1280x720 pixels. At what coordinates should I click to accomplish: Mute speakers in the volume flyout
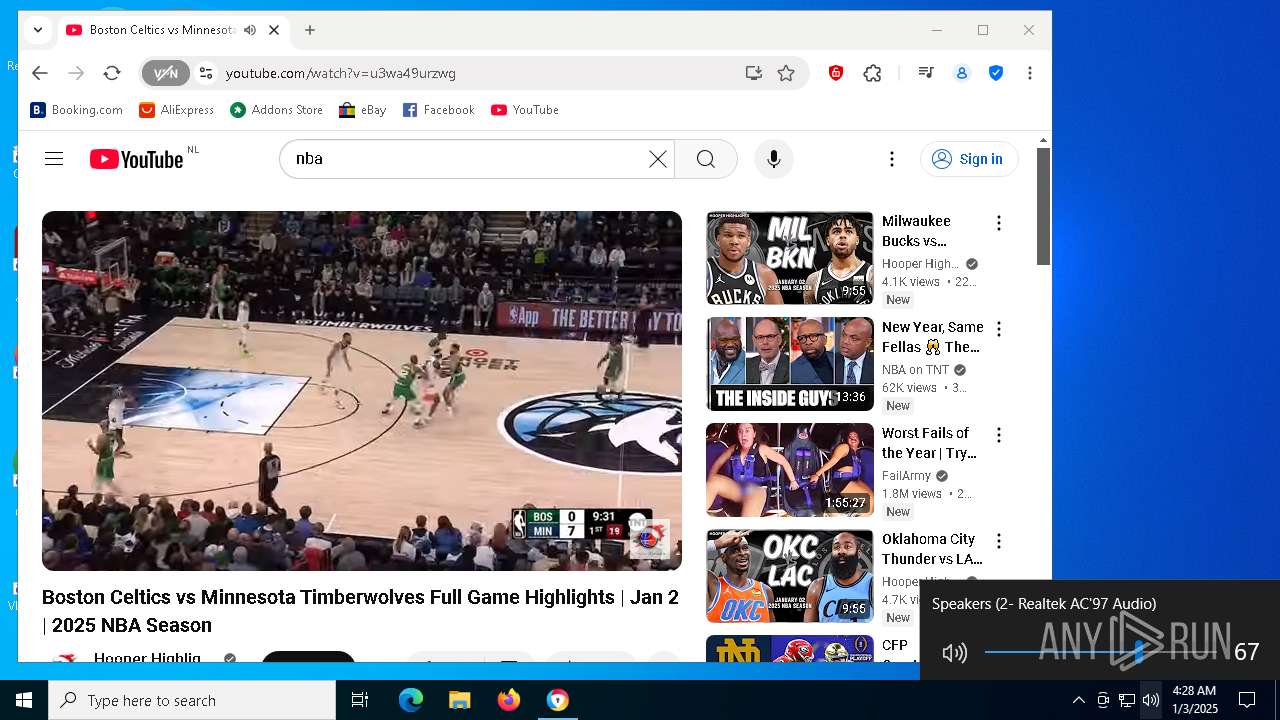click(955, 653)
